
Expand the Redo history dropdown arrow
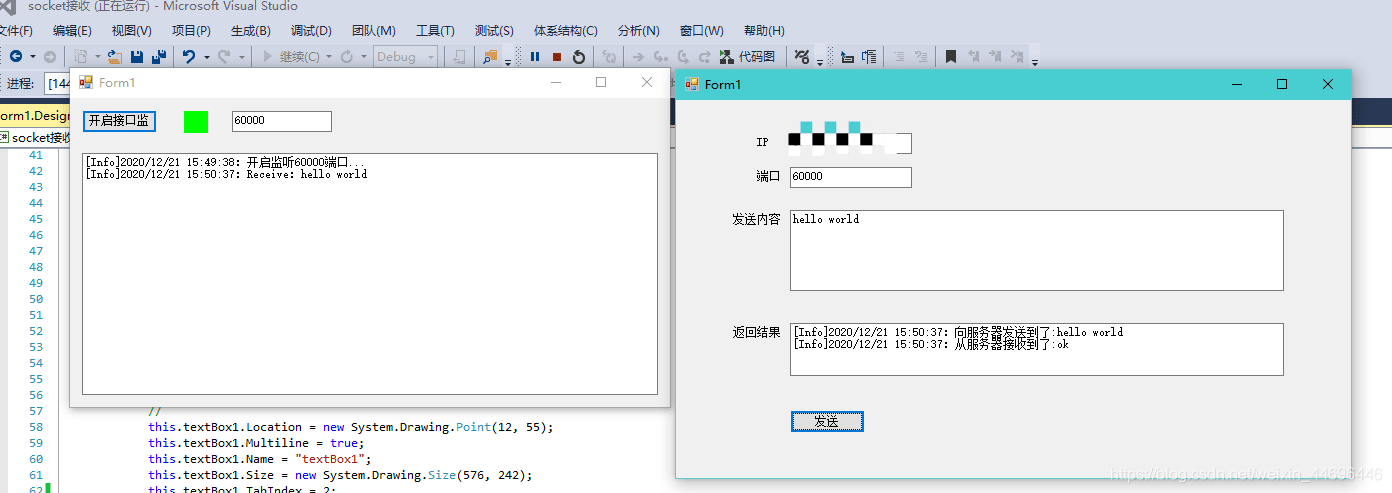(x=241, y=57)
